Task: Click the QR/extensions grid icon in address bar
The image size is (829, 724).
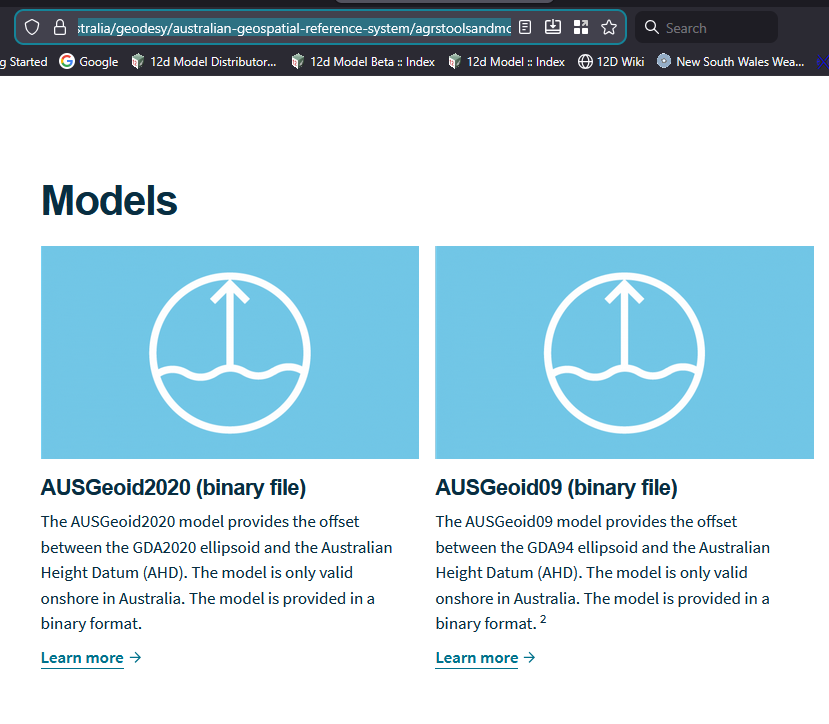Action: click(580, 27)
